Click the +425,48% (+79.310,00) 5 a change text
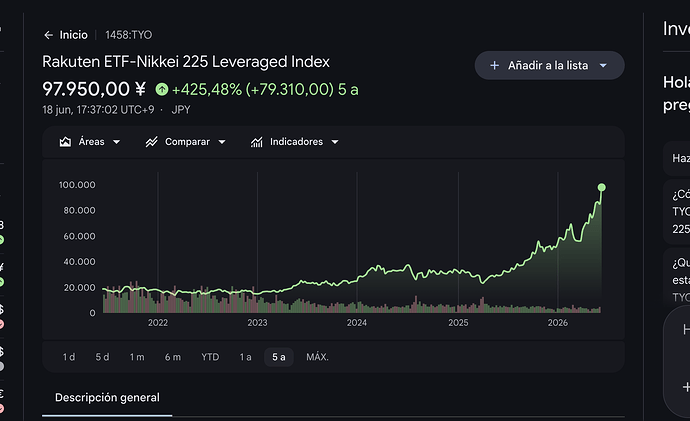The width and height of the screenshot is (690, 421). coord(265,90)
